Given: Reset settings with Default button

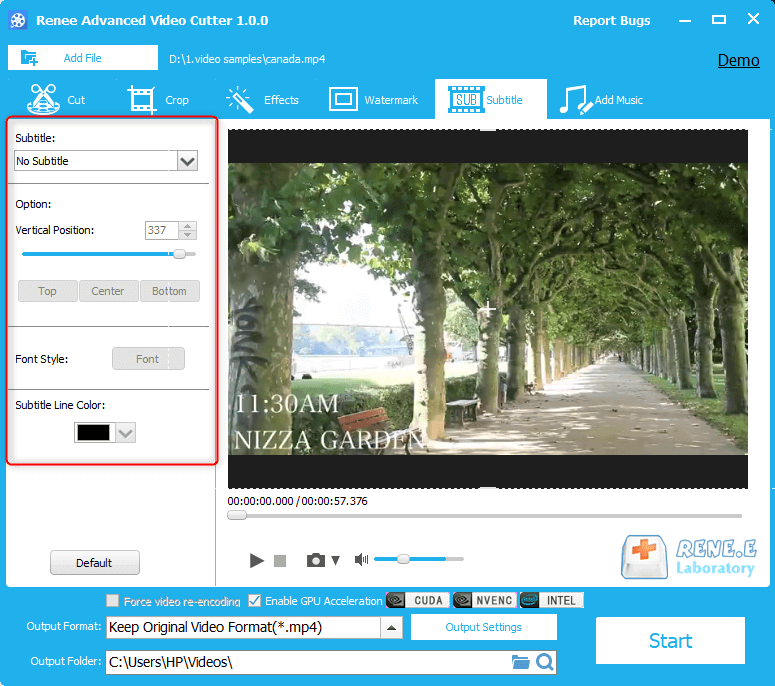Looking at the screenshot, I should pyautogui.click(x=94, y=563).
